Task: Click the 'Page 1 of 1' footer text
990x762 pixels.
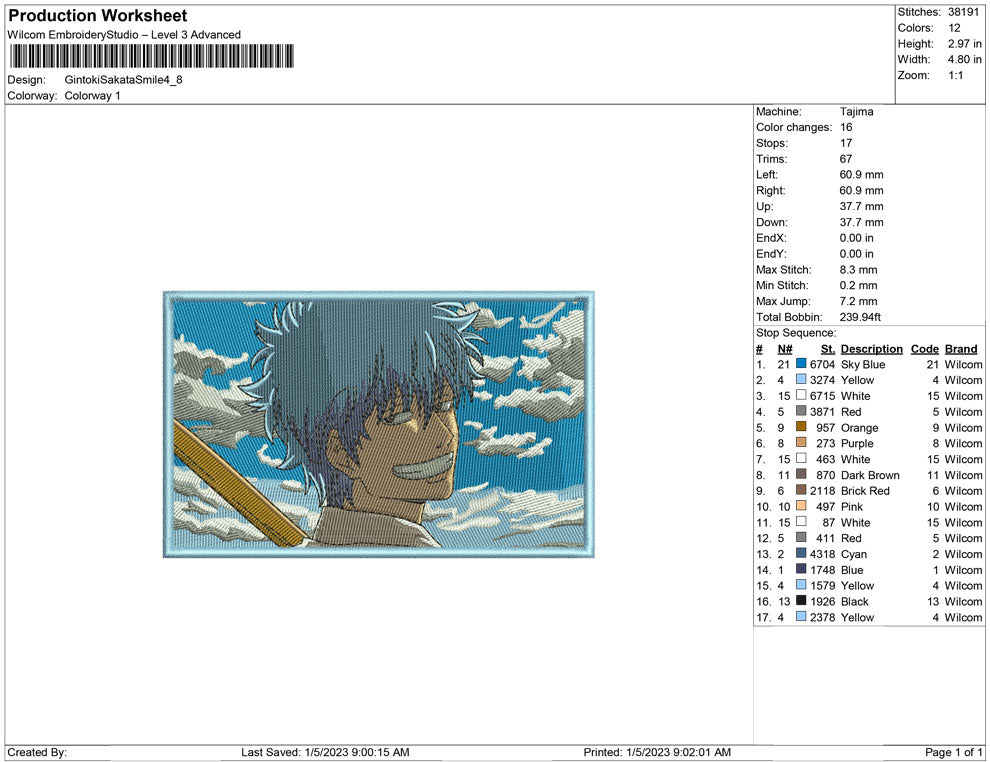Action: (x=953, y=752)
